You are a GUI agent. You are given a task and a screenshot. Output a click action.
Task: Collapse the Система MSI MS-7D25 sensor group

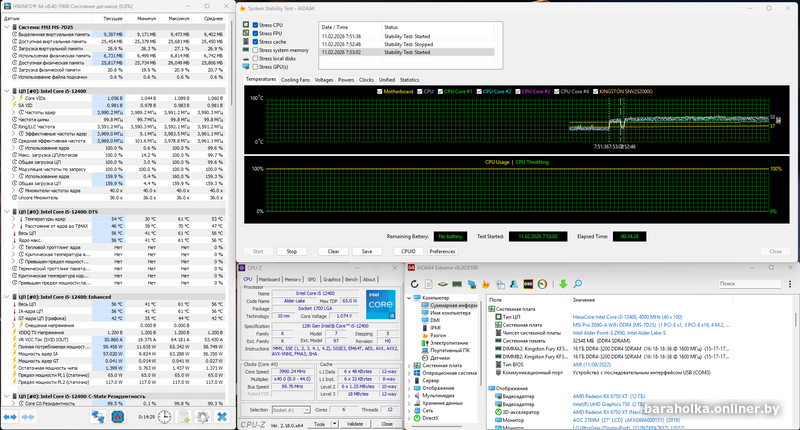(5, 26)
